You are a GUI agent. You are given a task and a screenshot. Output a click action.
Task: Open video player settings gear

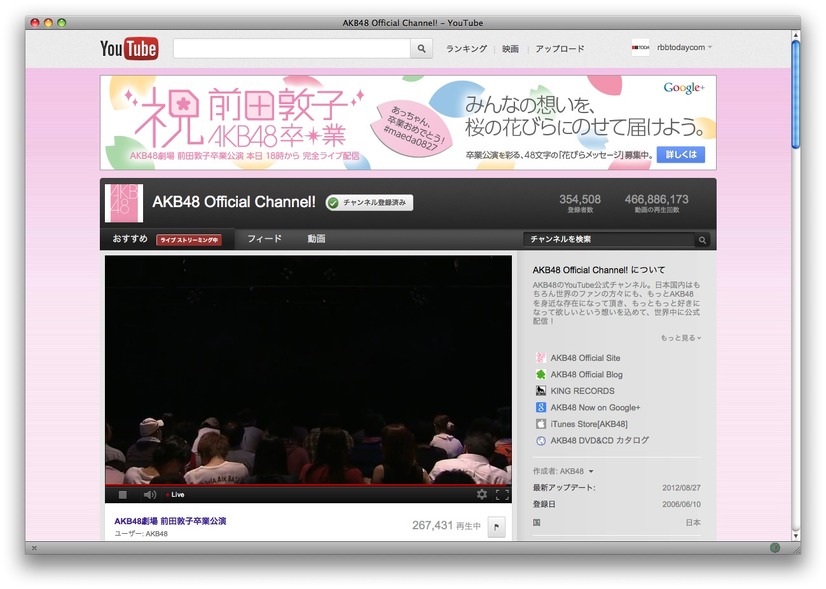pos(481,494)
